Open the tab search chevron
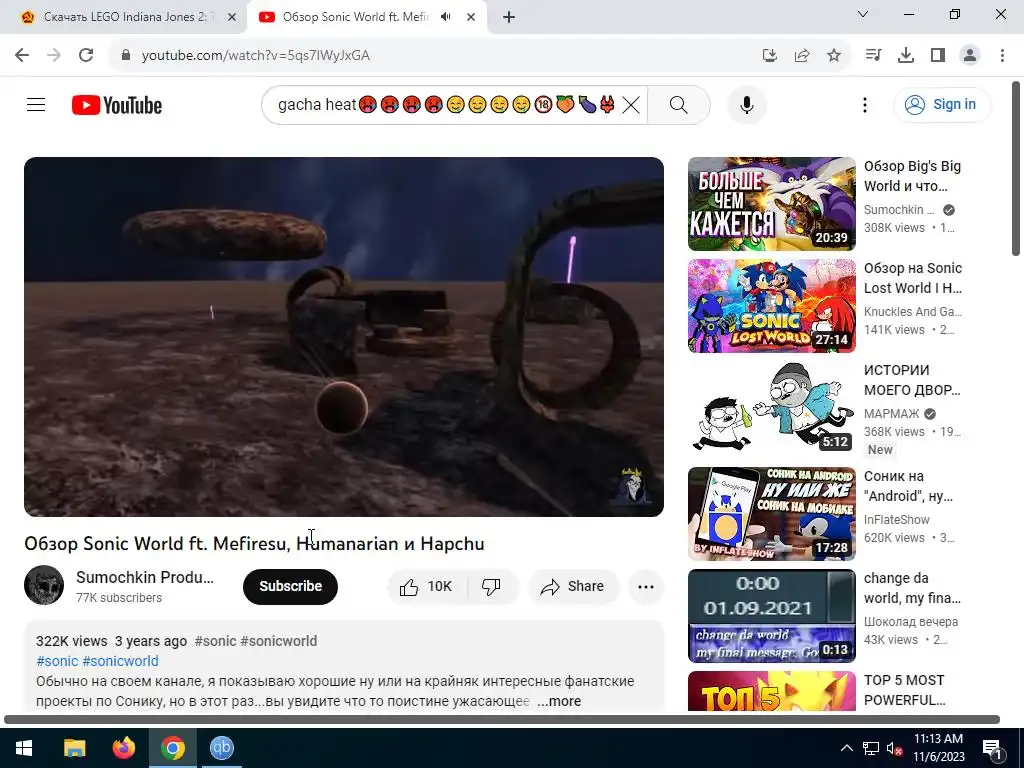Image resolution: width=1024 pixels, height=768 pixels. click(863, 14)
